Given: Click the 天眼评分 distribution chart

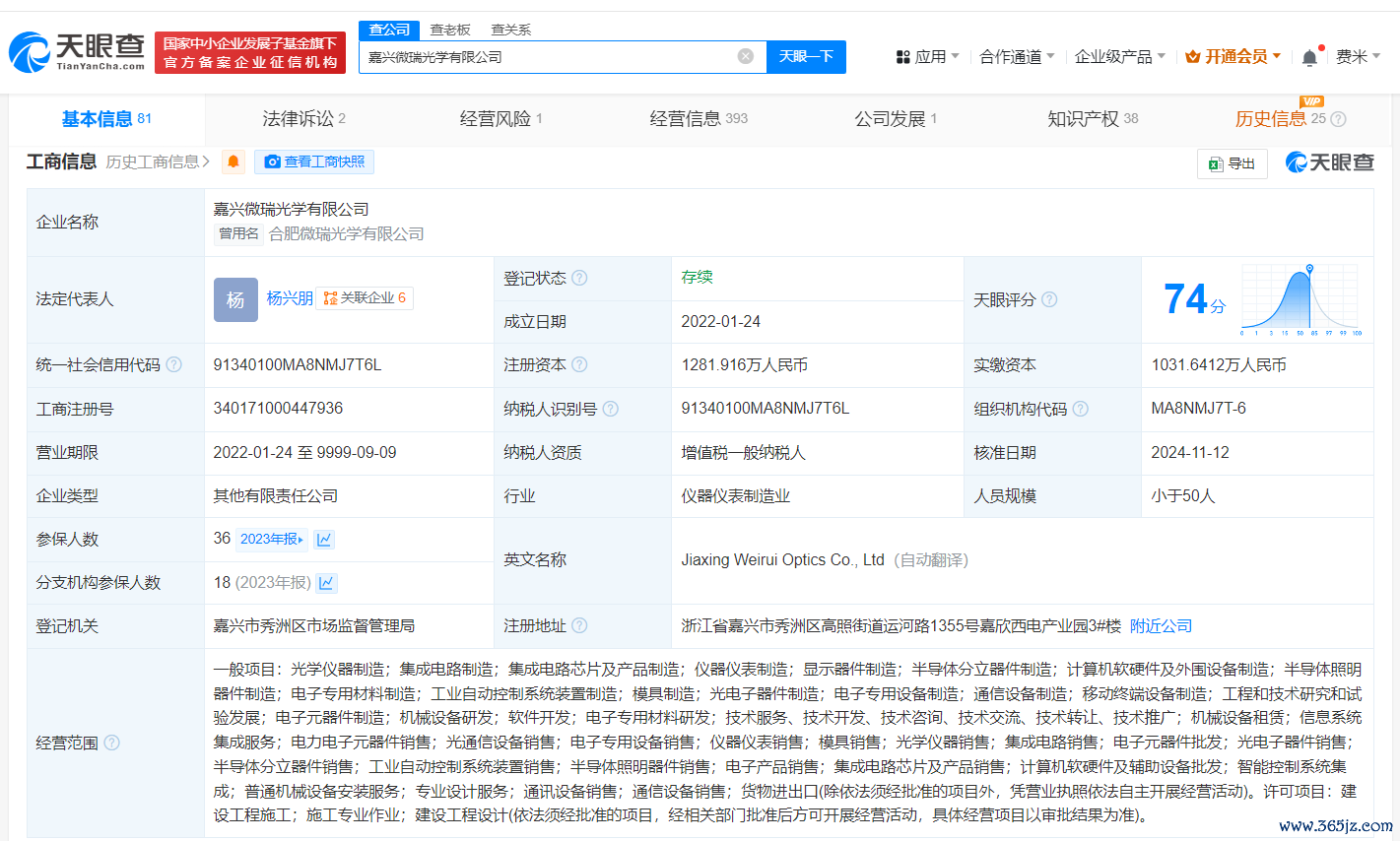Looking at the screenshot, I should click(x=1300, y=300).
